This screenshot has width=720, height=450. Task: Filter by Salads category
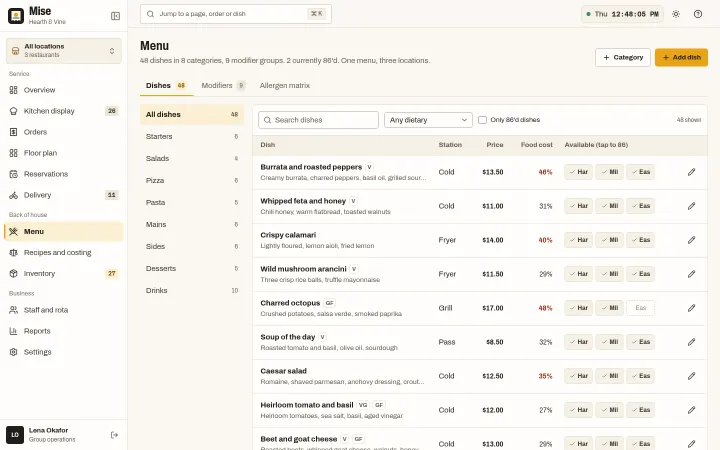coord(192,158)
